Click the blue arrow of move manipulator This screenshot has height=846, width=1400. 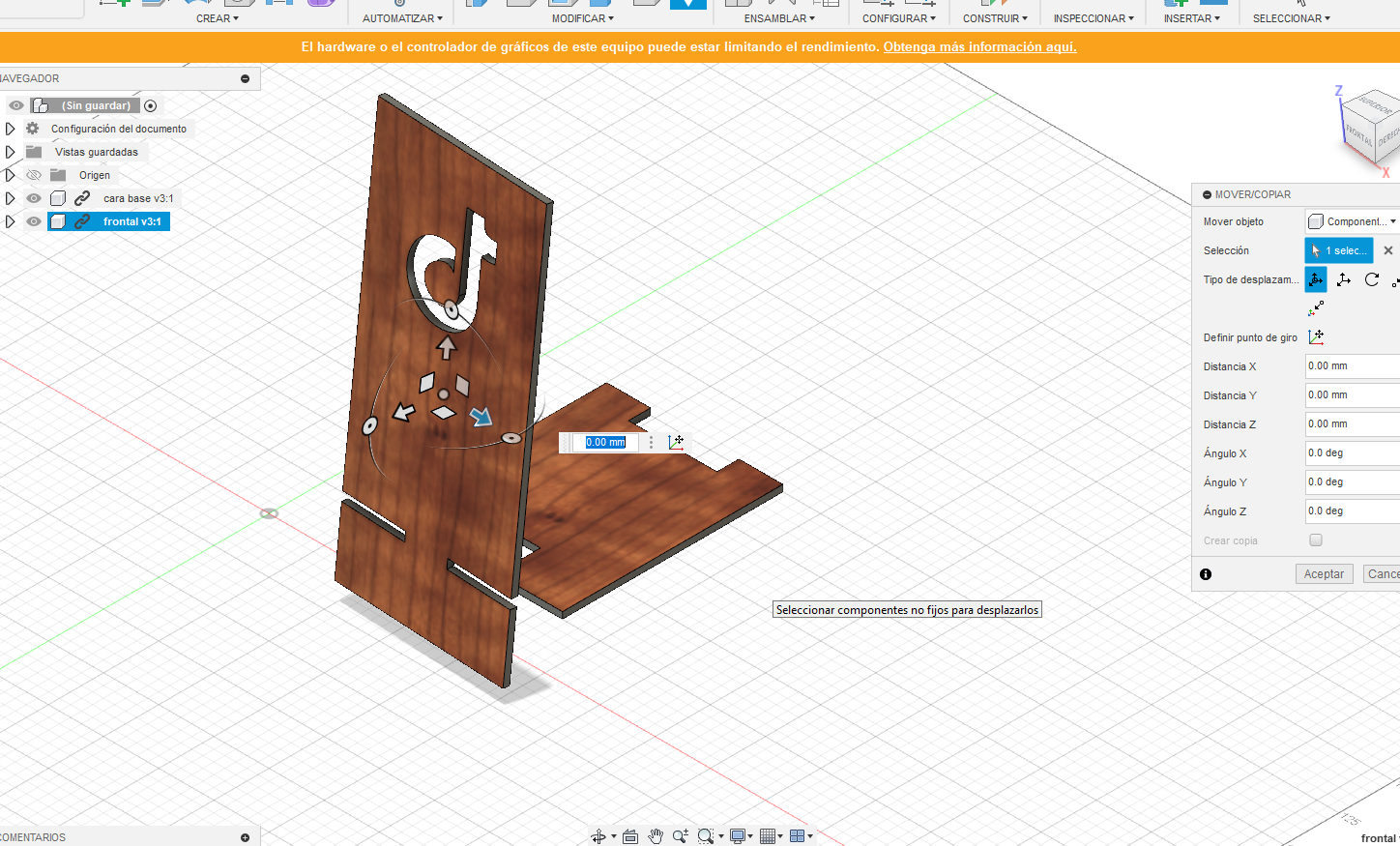[x=481, y=416]
